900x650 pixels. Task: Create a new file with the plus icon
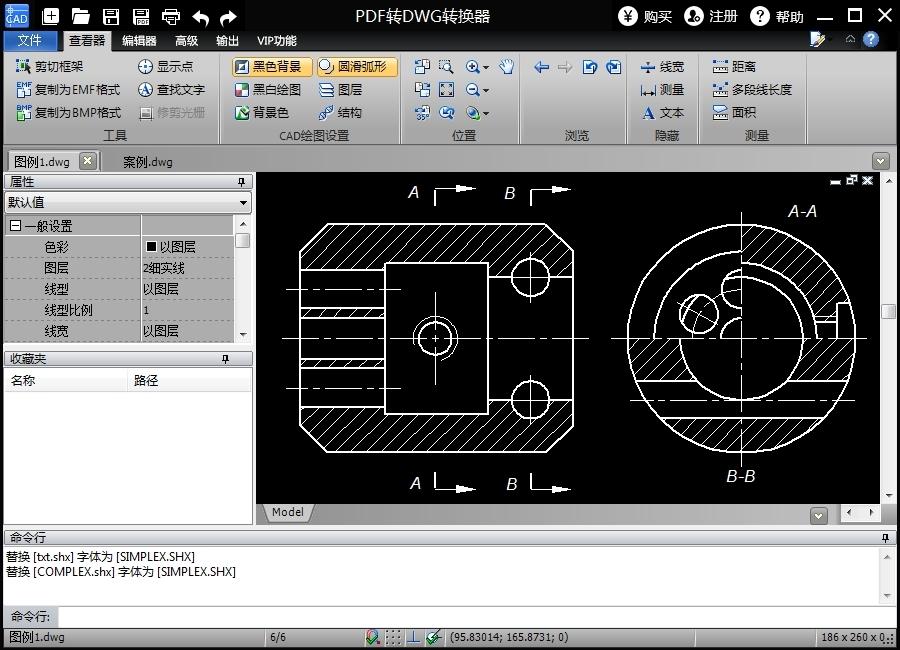click(51, 17)
